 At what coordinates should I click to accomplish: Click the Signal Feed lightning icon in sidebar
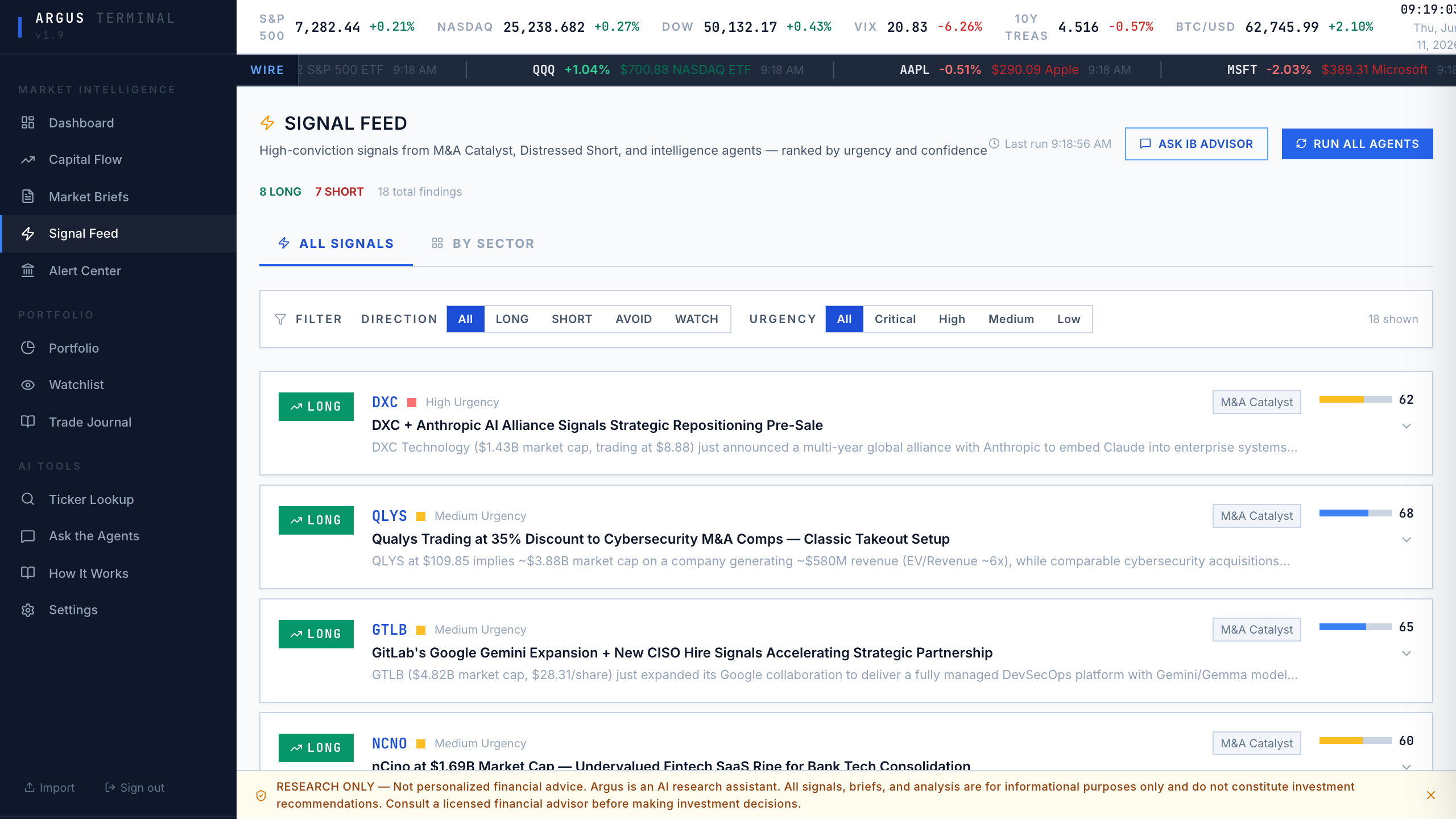coord(28,233)
